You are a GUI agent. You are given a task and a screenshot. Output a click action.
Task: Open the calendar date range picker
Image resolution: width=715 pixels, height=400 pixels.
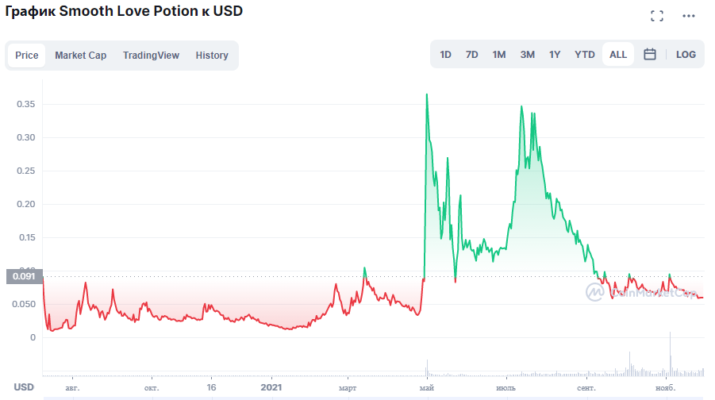point(649,54)
